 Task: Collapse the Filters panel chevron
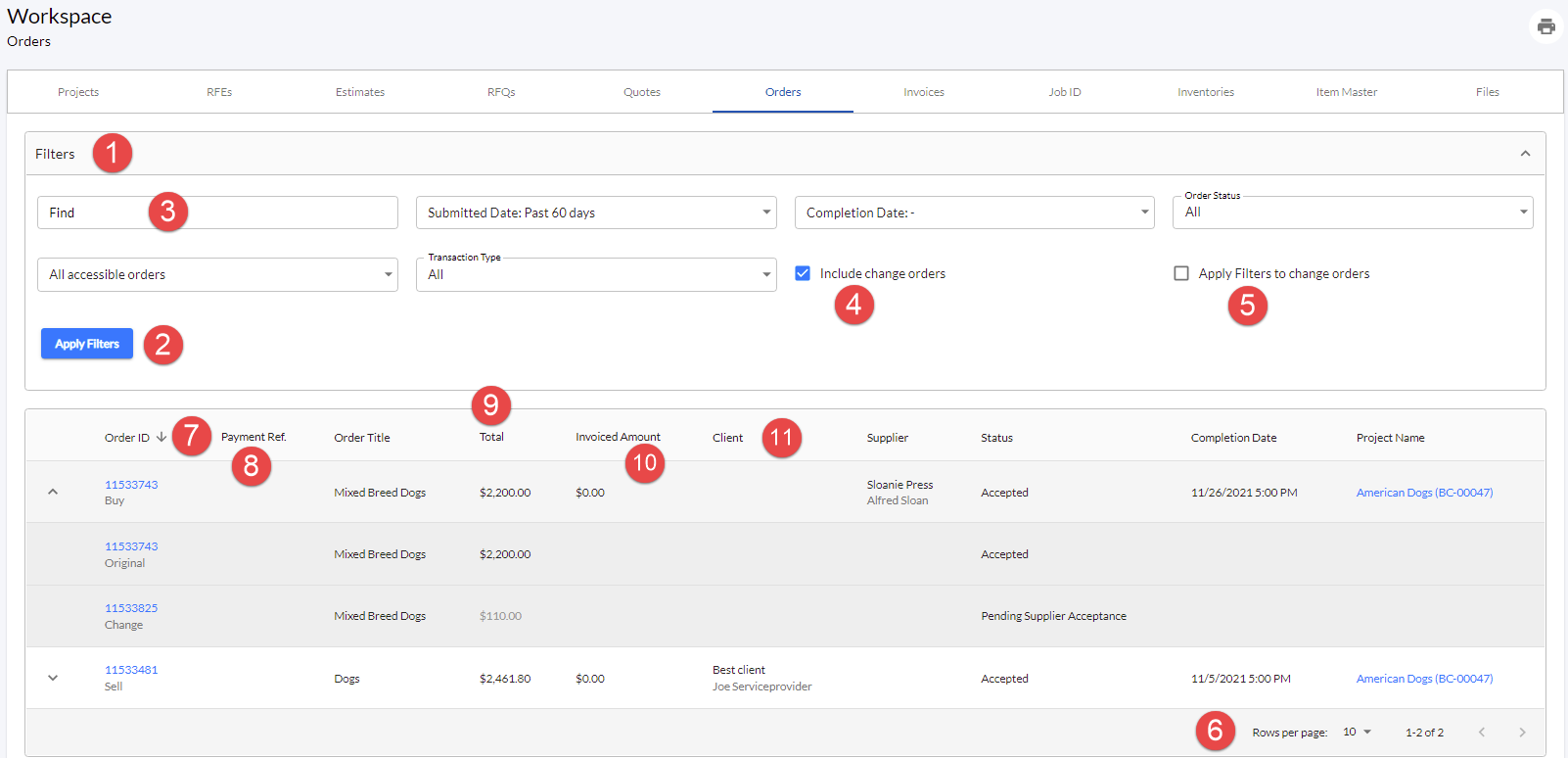pyautogui.click(x=1525, y=154)
